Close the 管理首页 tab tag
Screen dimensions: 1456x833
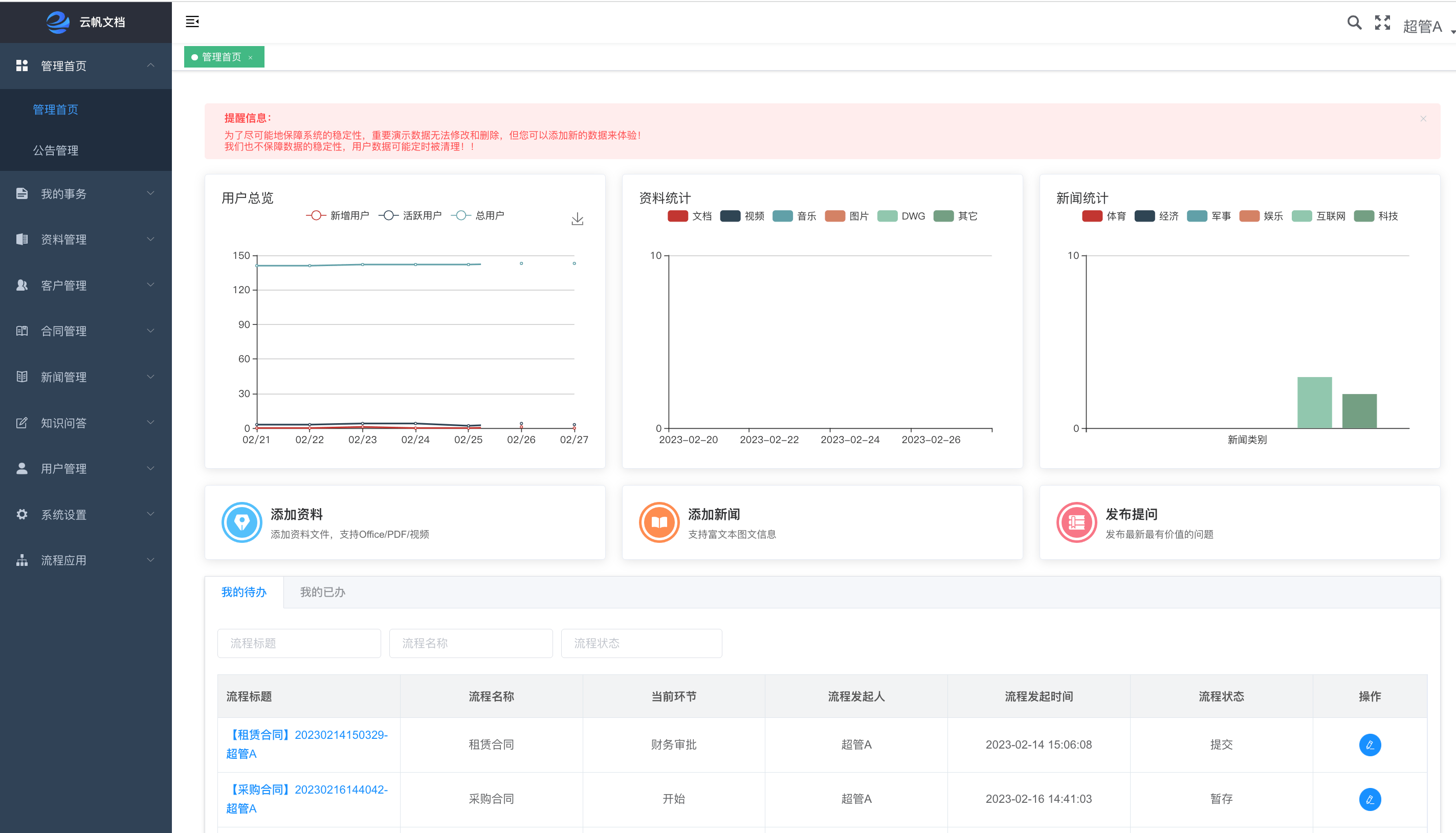click(251, 58)
